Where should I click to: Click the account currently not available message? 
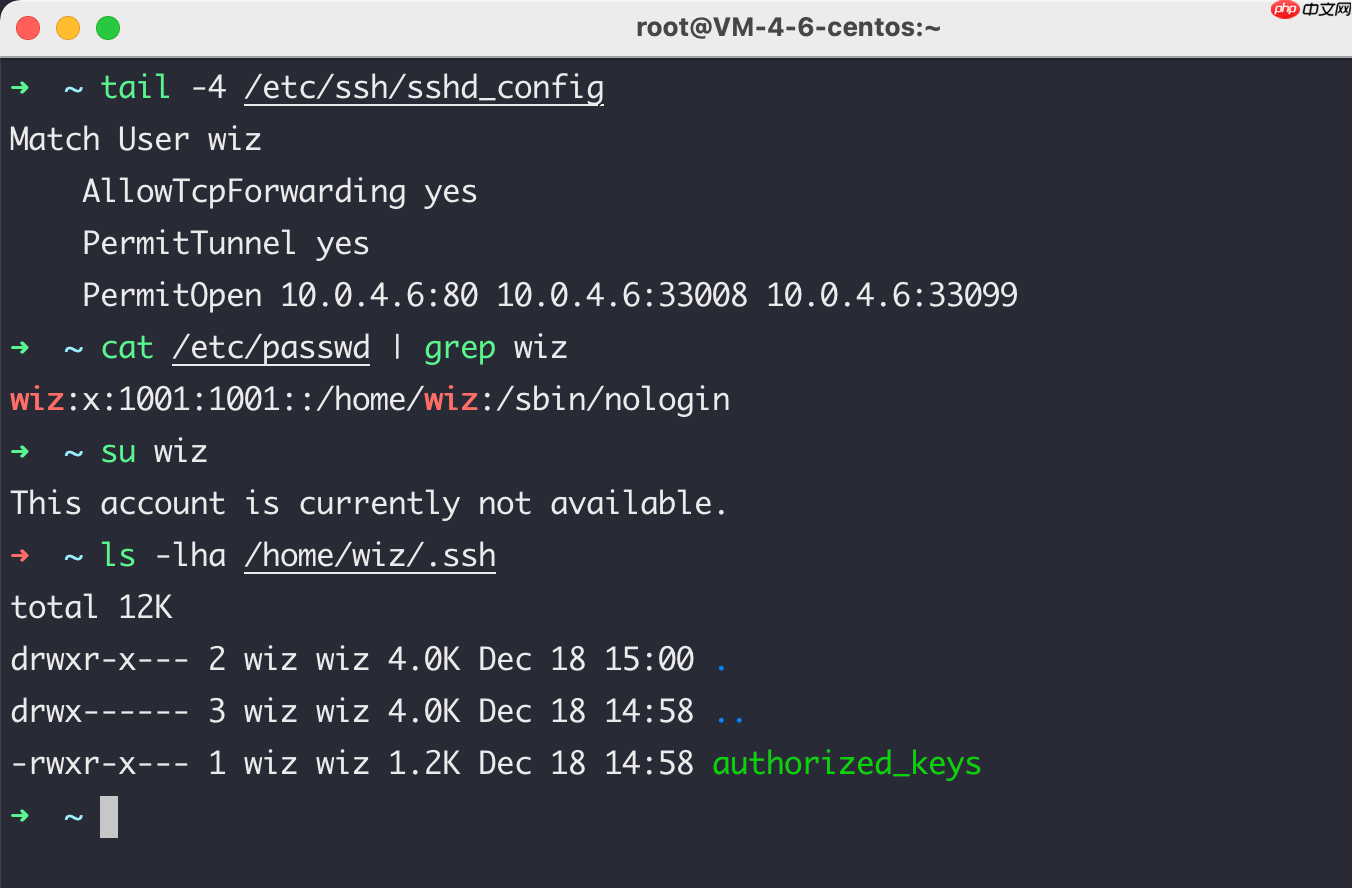(x=368, y=503)
